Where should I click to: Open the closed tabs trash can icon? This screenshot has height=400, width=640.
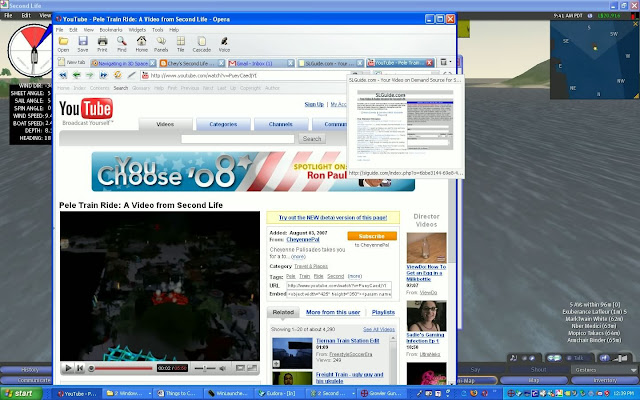[443, 62]
